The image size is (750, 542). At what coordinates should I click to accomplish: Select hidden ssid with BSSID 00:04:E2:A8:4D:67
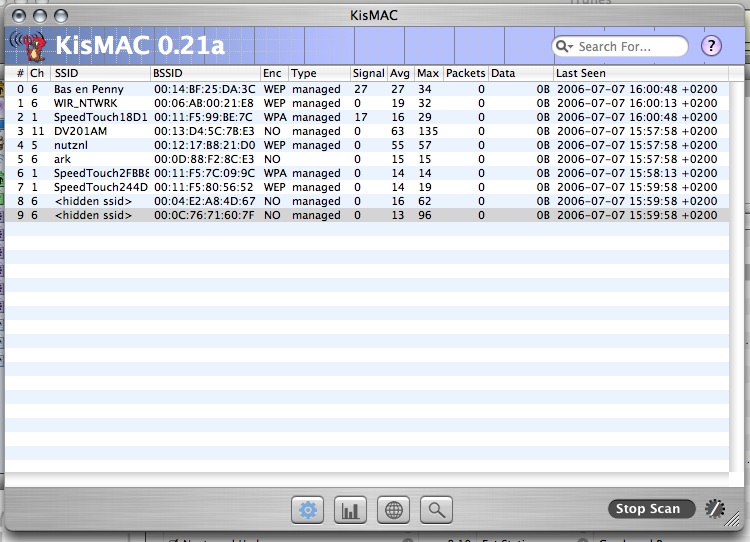(367, 201)
